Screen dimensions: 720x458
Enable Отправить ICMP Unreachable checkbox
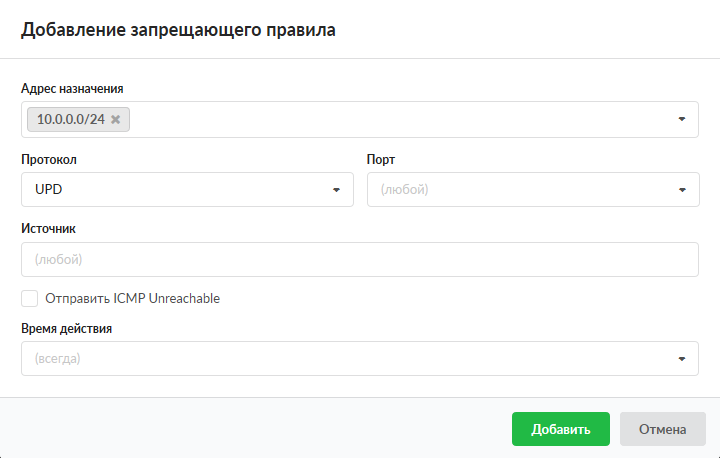tap(30, 298)
